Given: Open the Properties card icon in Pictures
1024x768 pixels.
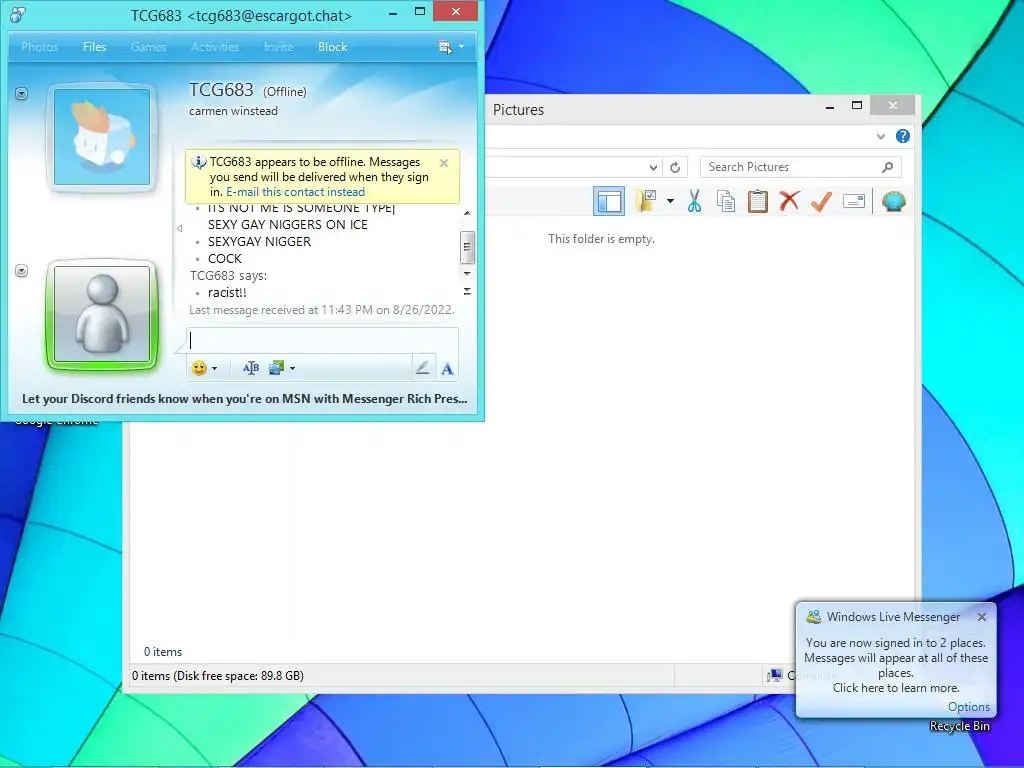Looking at the screenshot, I should tap(854, 201).
